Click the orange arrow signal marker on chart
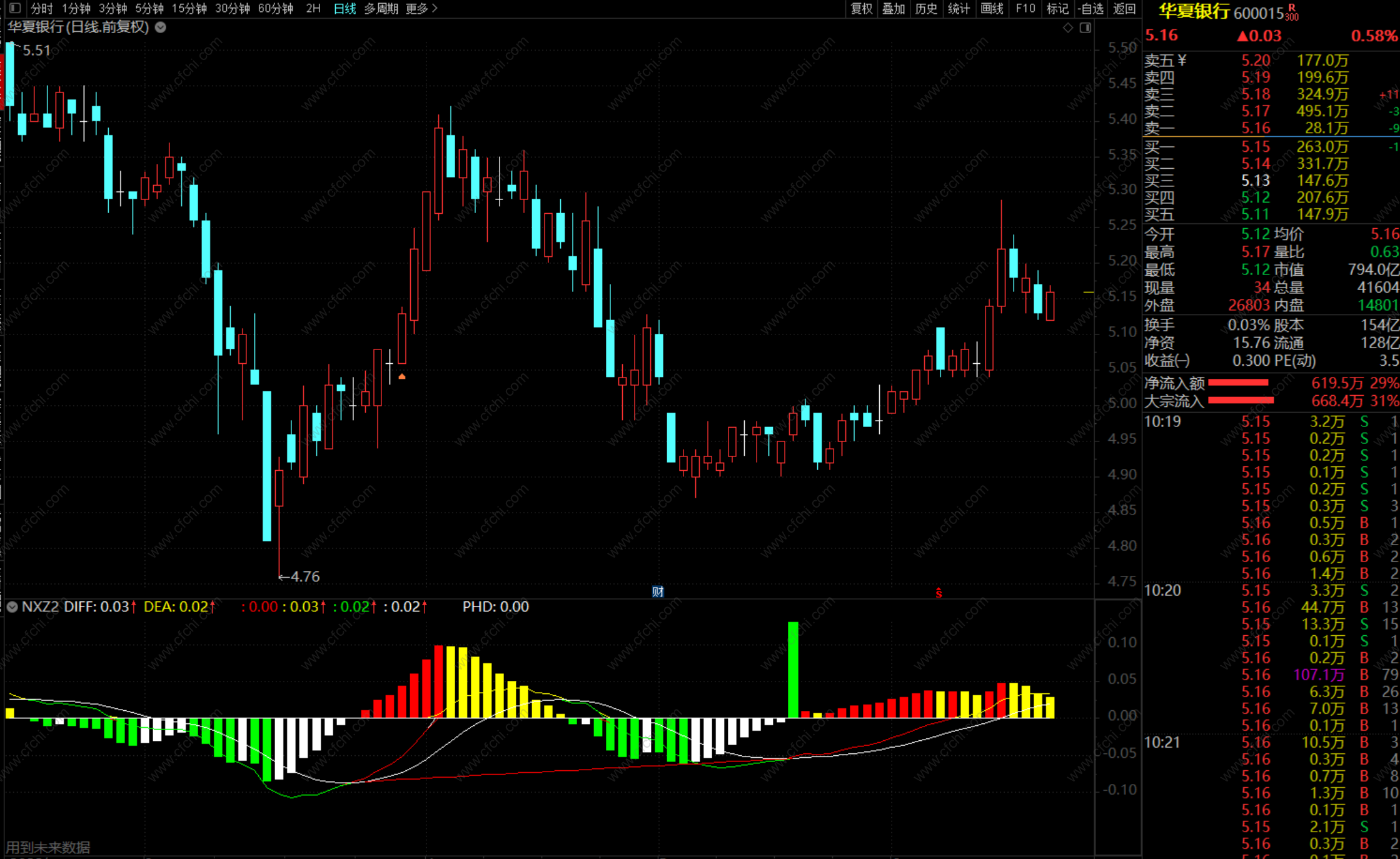1400x859 pixels. (402, 376)
